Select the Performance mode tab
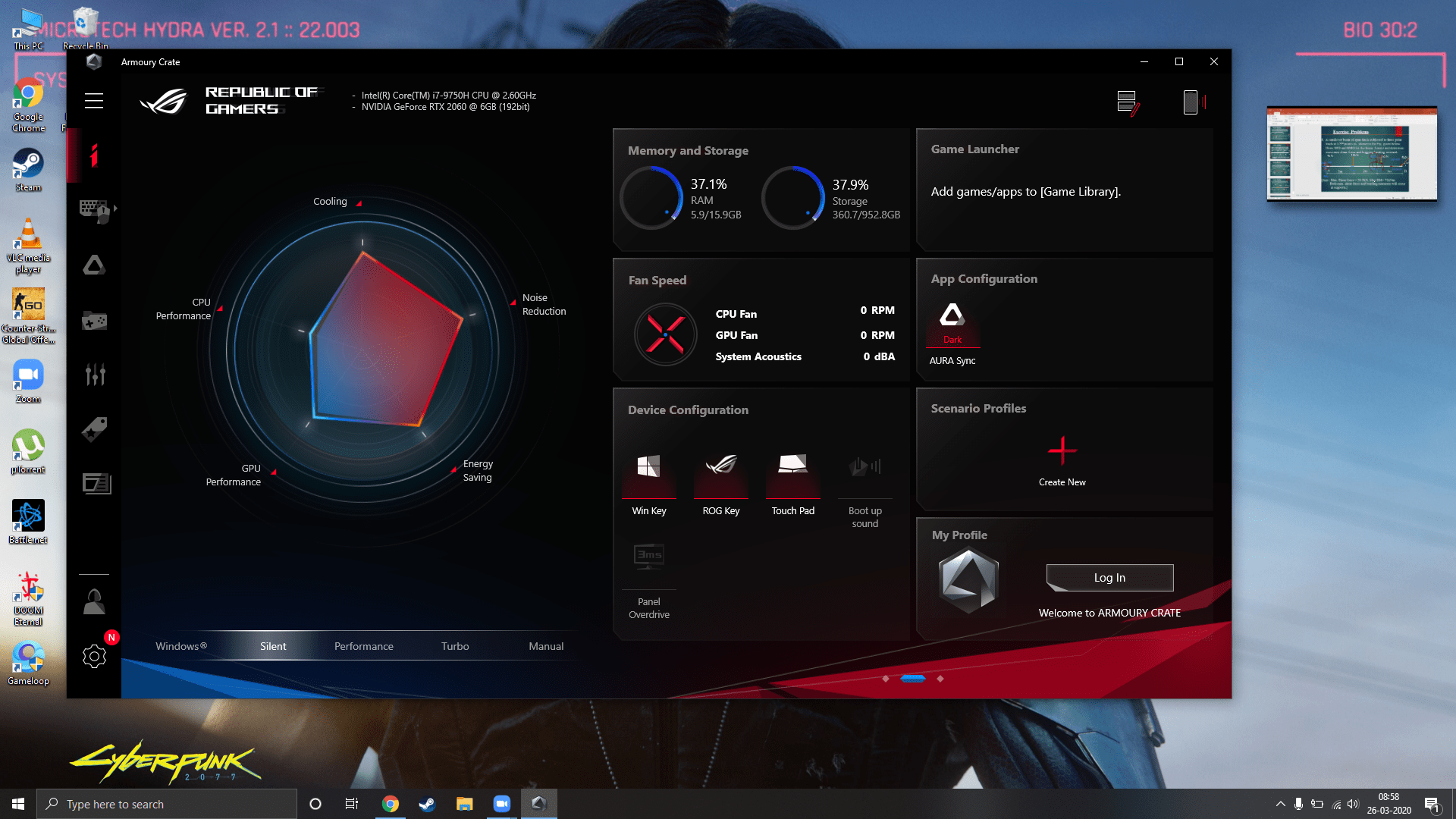 [x=363, y=645]
